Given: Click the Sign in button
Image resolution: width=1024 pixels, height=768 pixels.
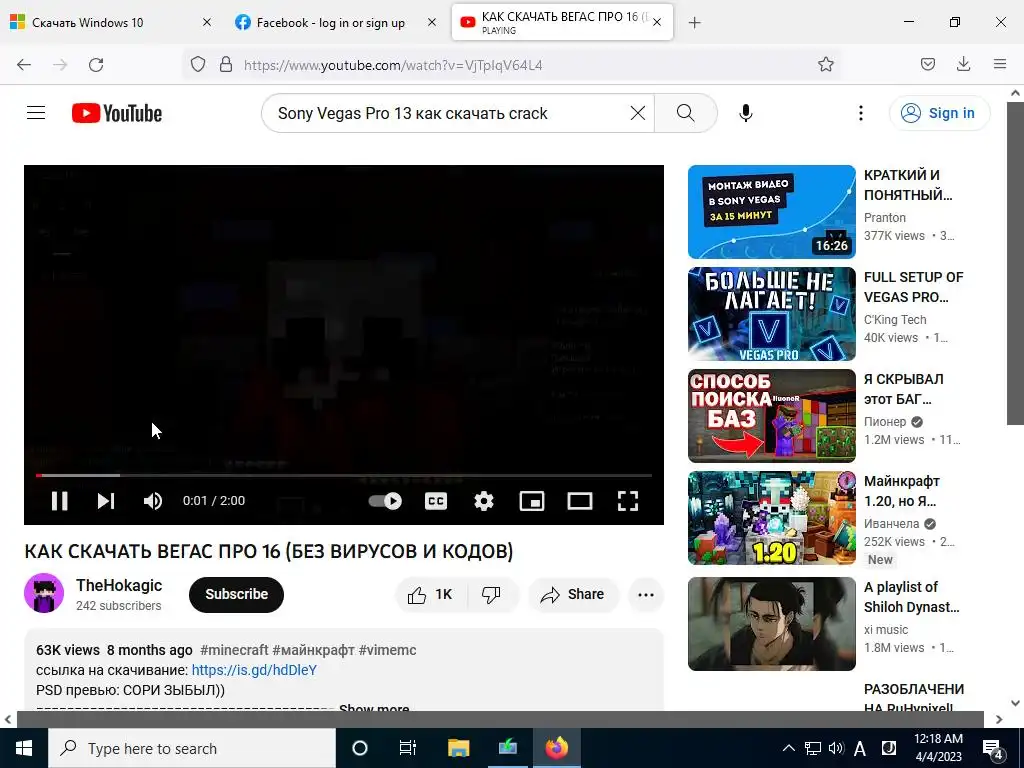Looking at the screenshot, I should (x=939, y=113).
